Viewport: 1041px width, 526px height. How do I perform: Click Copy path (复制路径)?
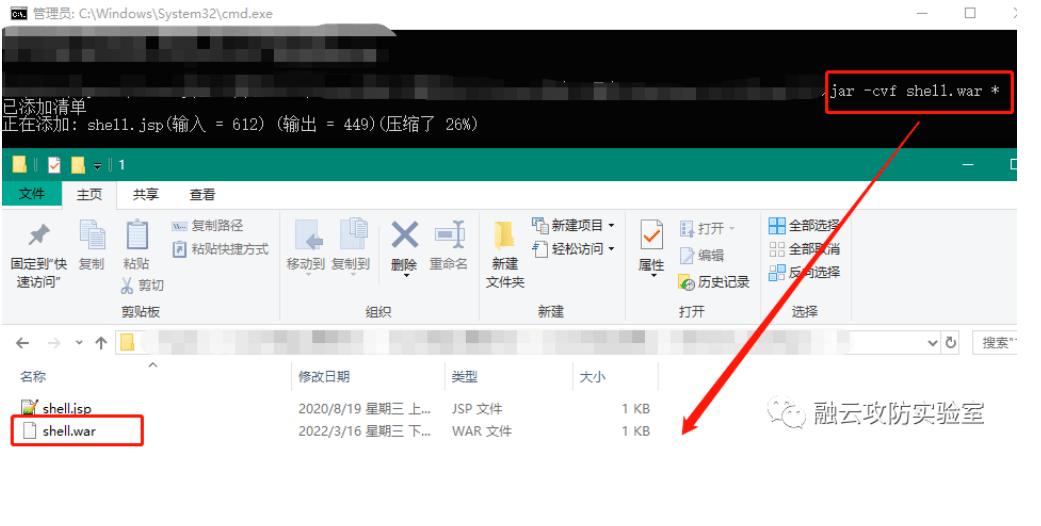click(x=208, y=226)
